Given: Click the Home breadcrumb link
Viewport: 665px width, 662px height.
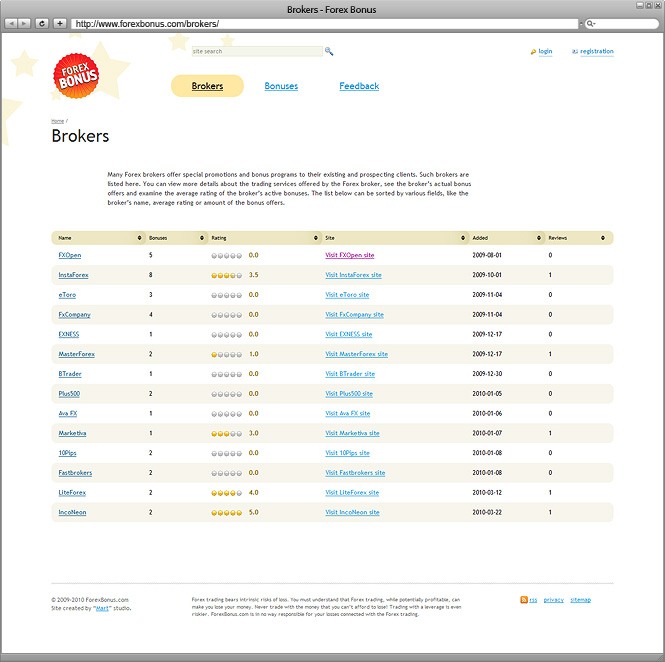Looking at the screenshot, I should [x=57, y=121].
